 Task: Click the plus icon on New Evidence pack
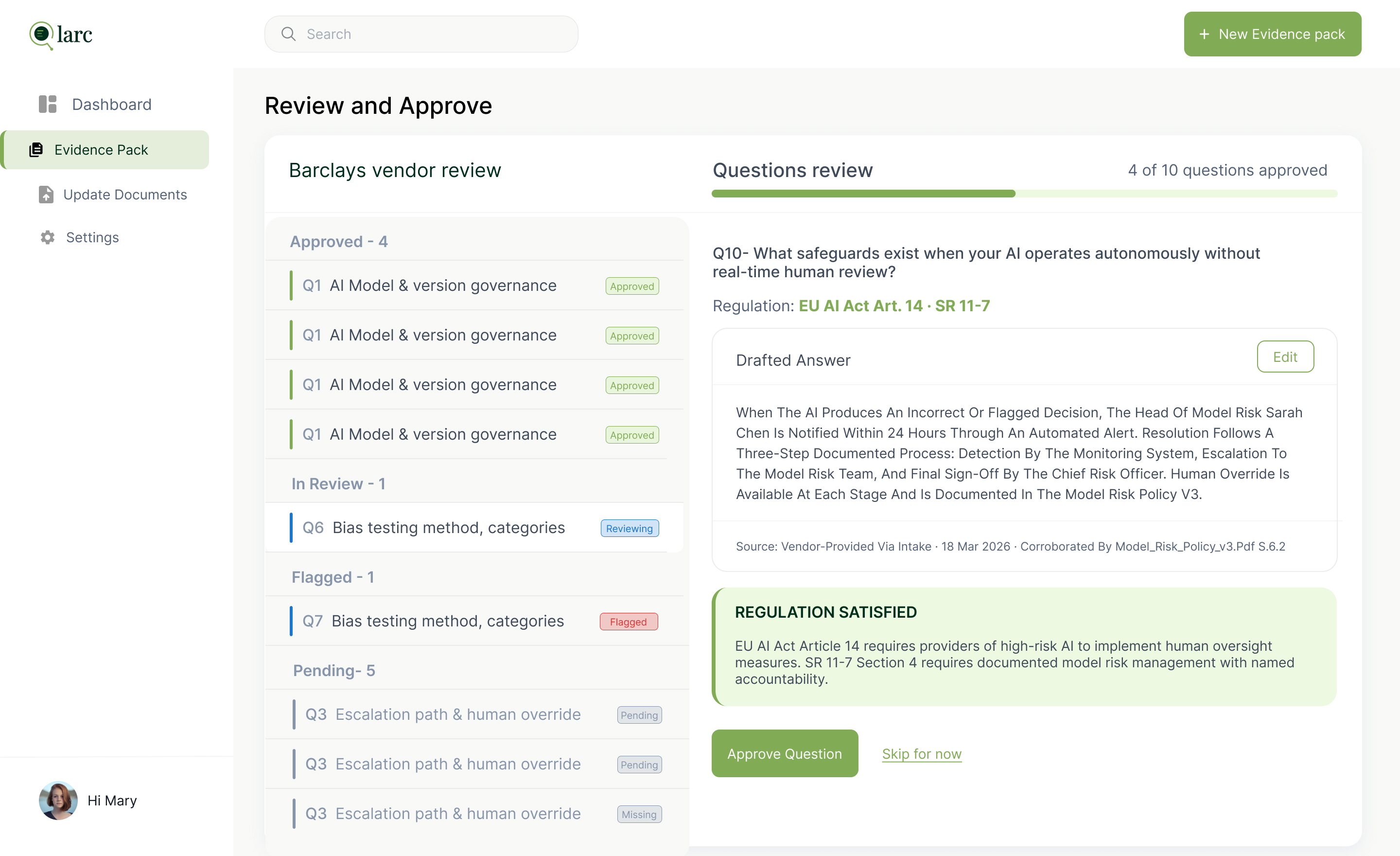point(1204,34)
